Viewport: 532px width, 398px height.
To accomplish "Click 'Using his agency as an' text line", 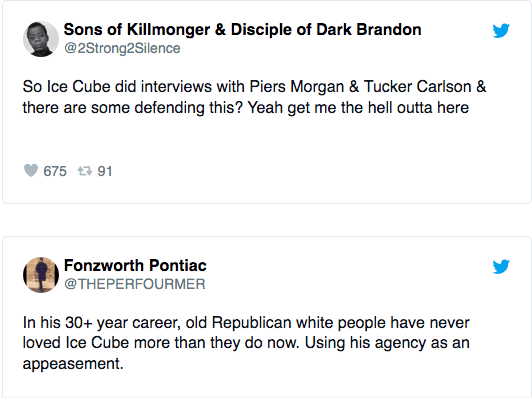I will [387, 343].
